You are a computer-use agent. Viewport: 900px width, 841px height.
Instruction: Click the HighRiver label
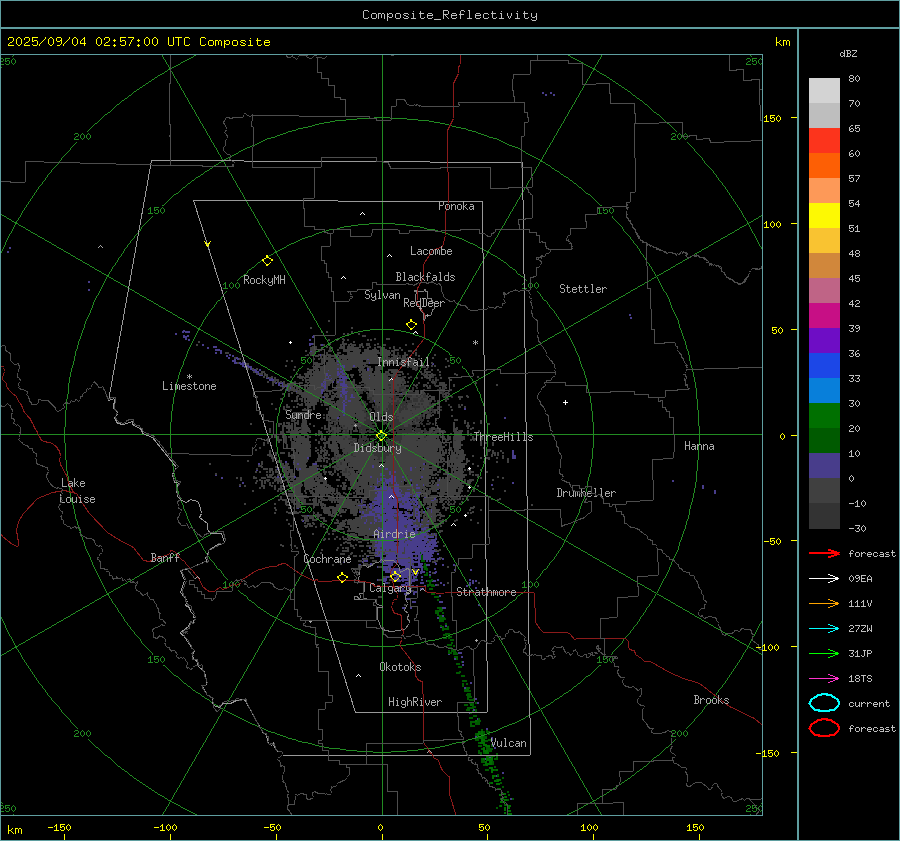415,702
